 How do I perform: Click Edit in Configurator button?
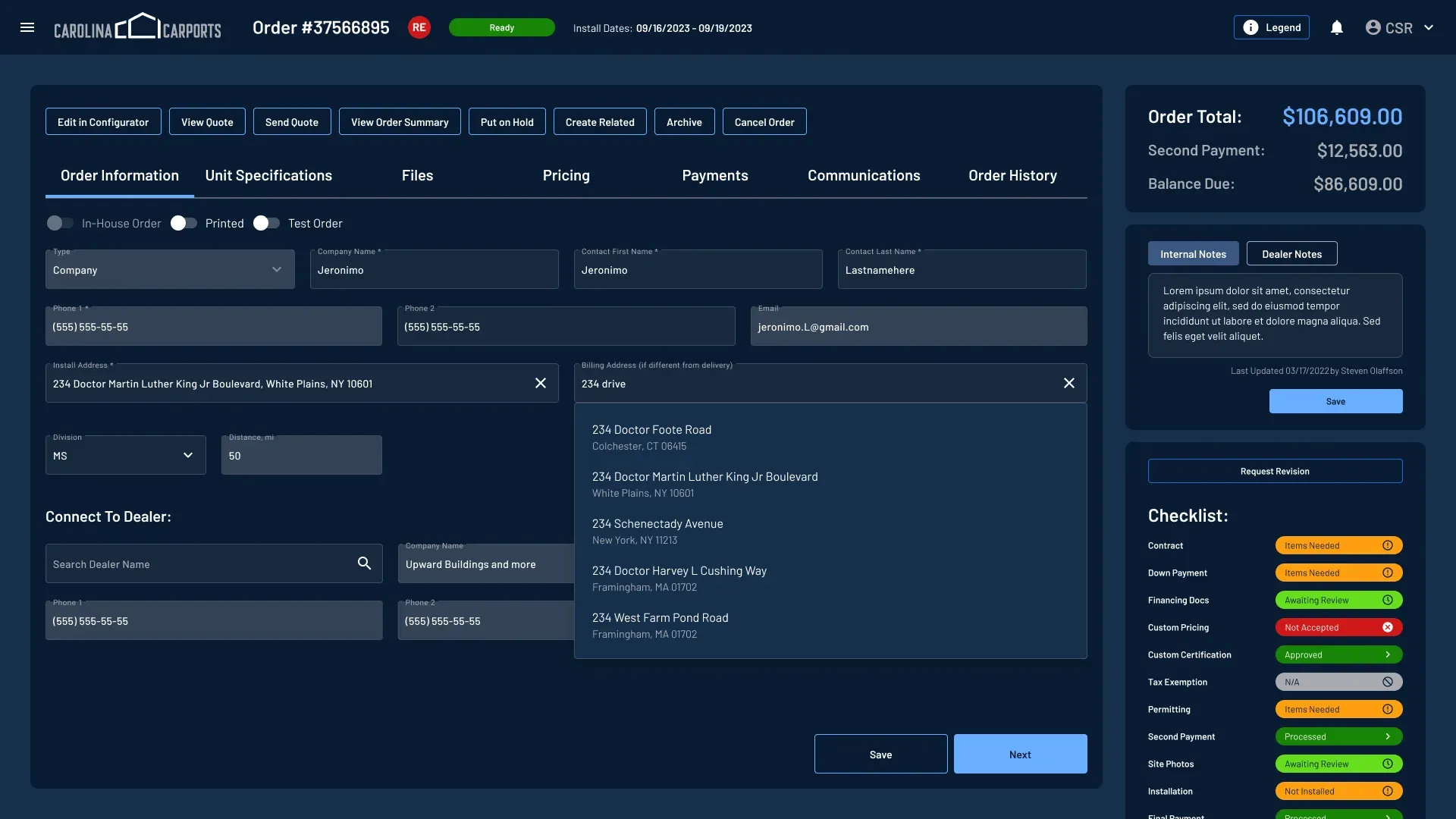click(x=103, y=121)
